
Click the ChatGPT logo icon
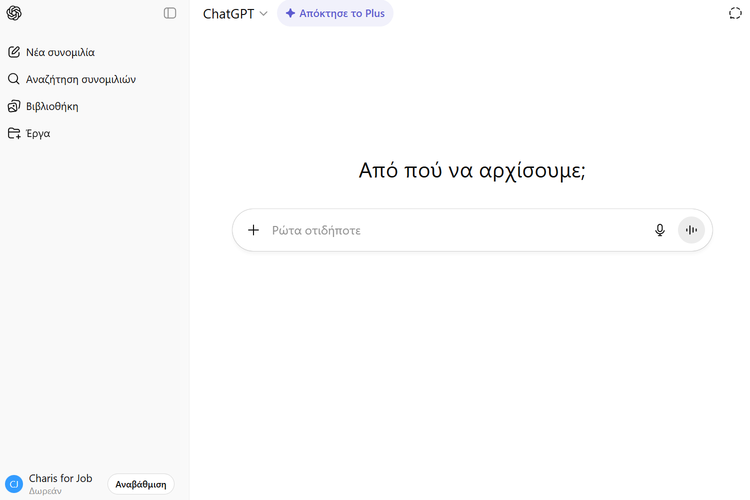(14, 13)
